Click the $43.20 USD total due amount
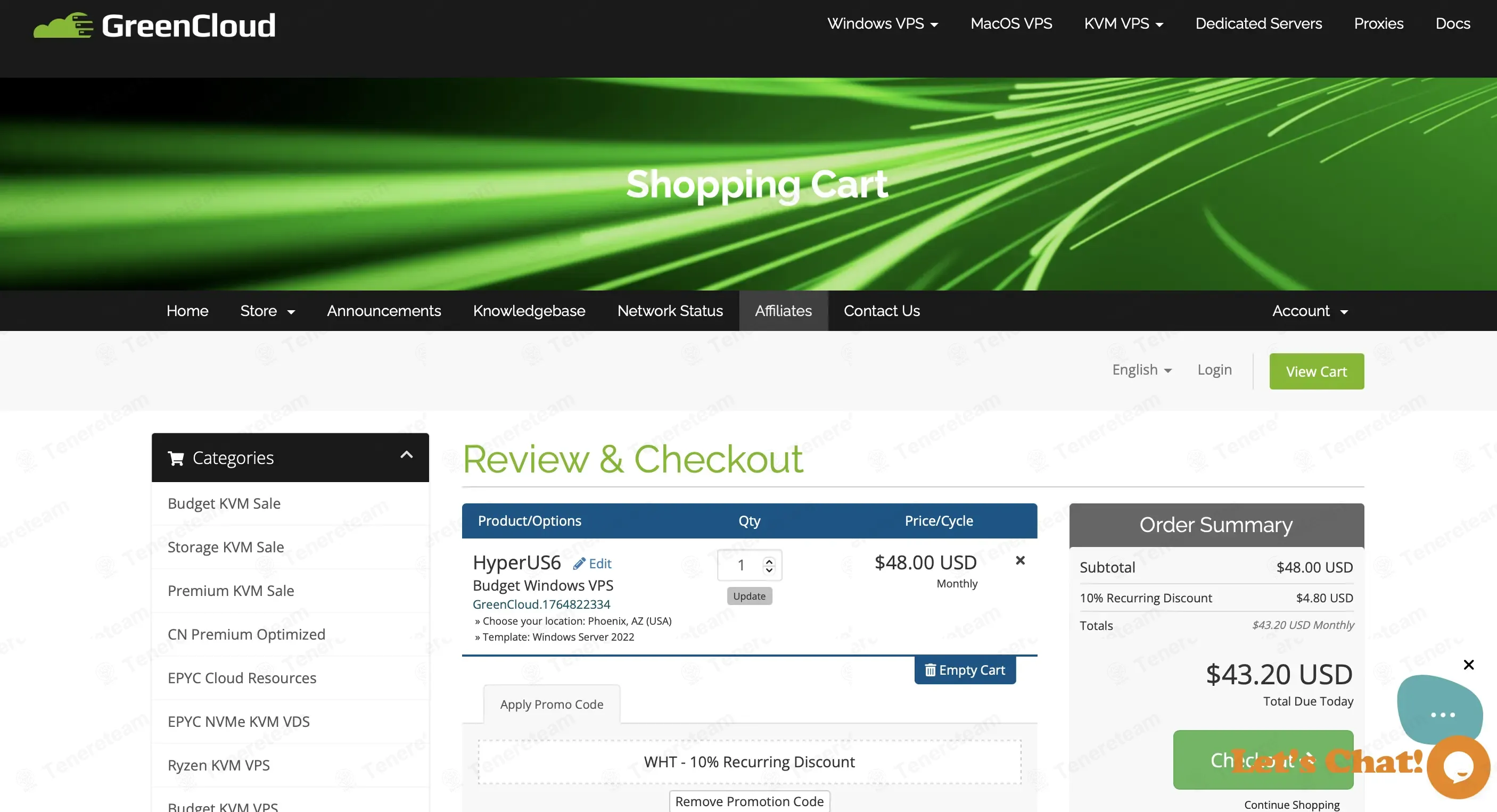The image size is (1497, 812). click(x=1279, y=674)
